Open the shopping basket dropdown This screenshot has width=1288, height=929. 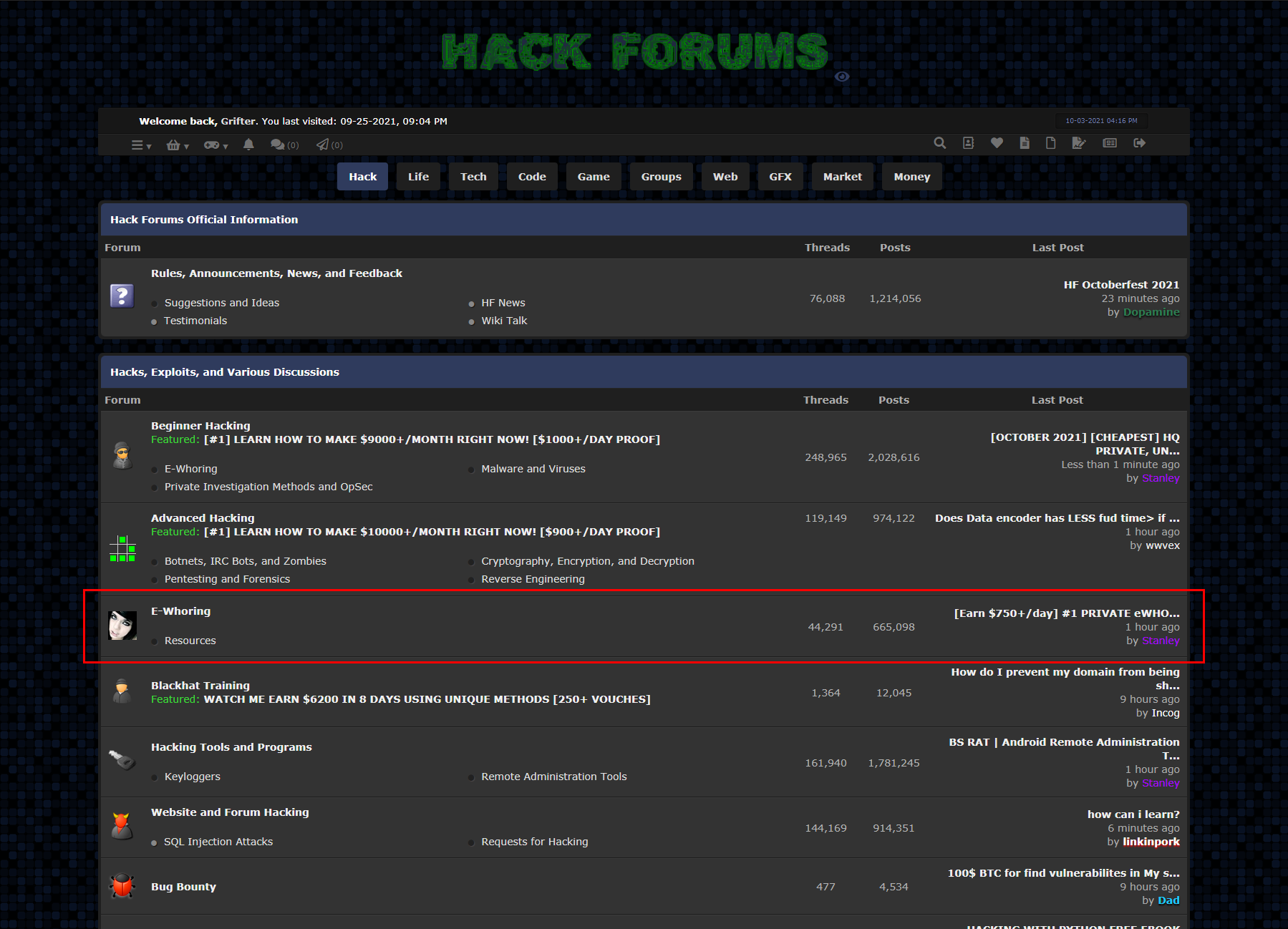(178, 145)
